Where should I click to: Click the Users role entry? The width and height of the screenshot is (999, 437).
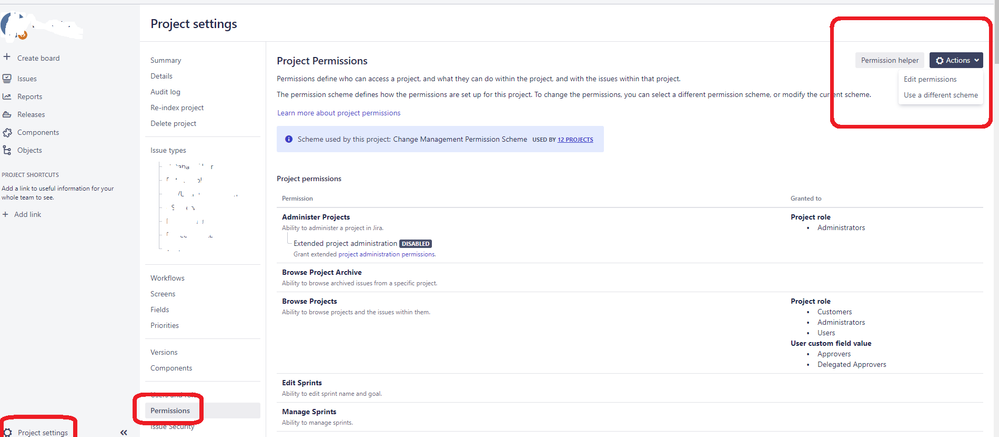click(826, 333)
